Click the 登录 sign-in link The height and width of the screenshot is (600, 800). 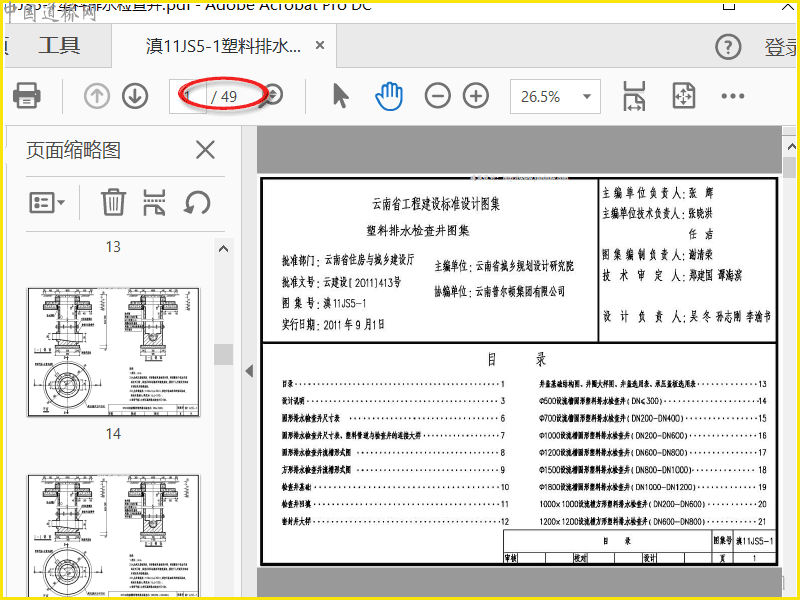pos(782,47)
